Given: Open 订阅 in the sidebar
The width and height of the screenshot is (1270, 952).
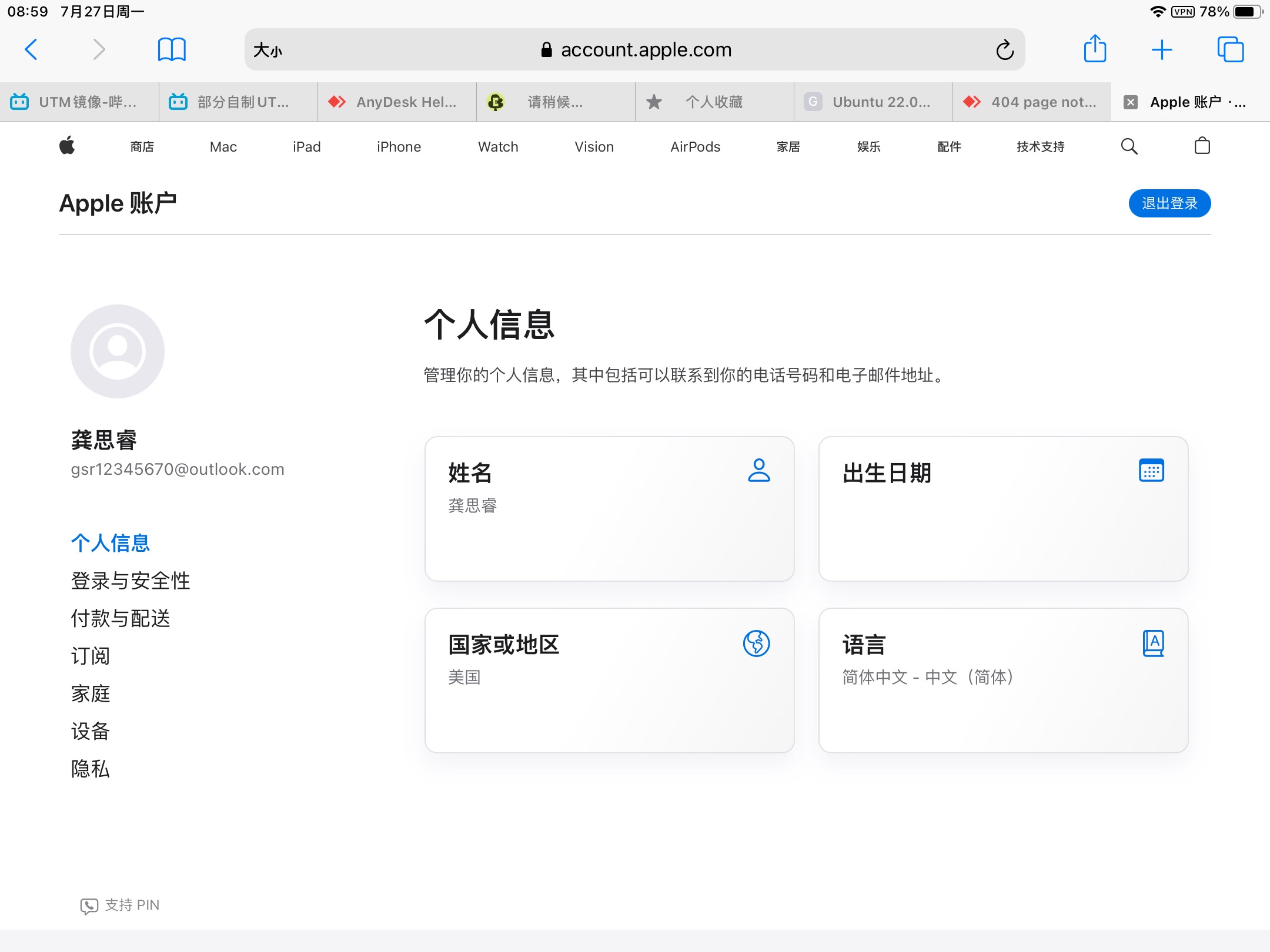Looking at the screenshot, I should [x=91, y=656].
